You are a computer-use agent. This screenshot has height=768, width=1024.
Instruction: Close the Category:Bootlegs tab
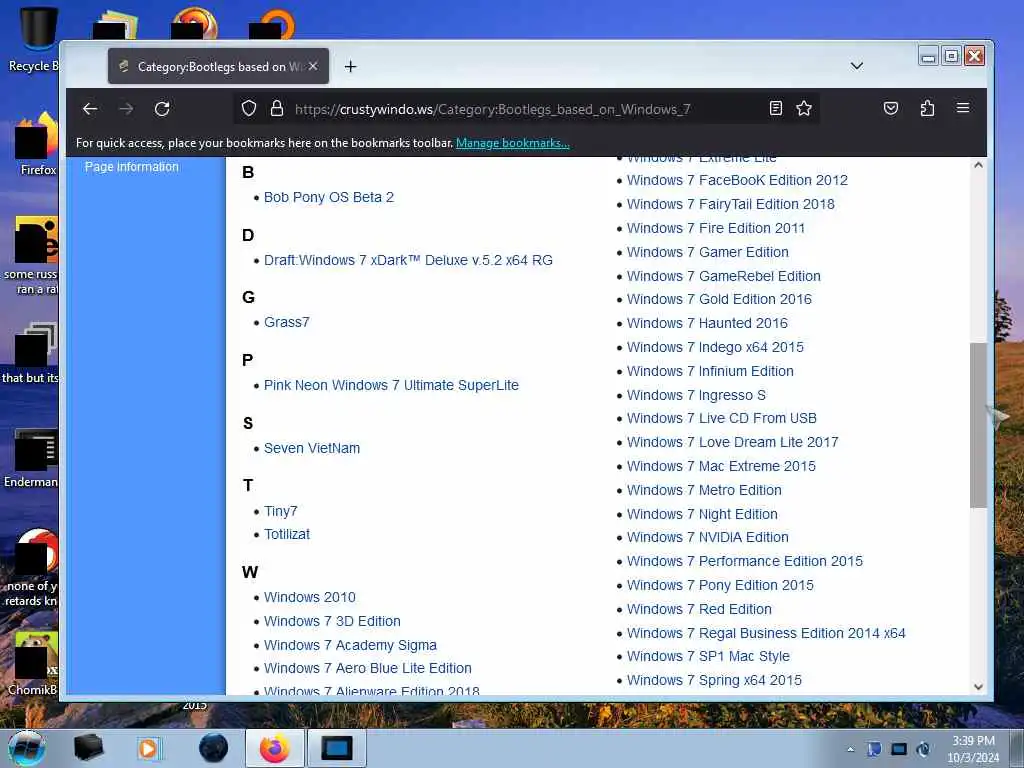point(313,66)
